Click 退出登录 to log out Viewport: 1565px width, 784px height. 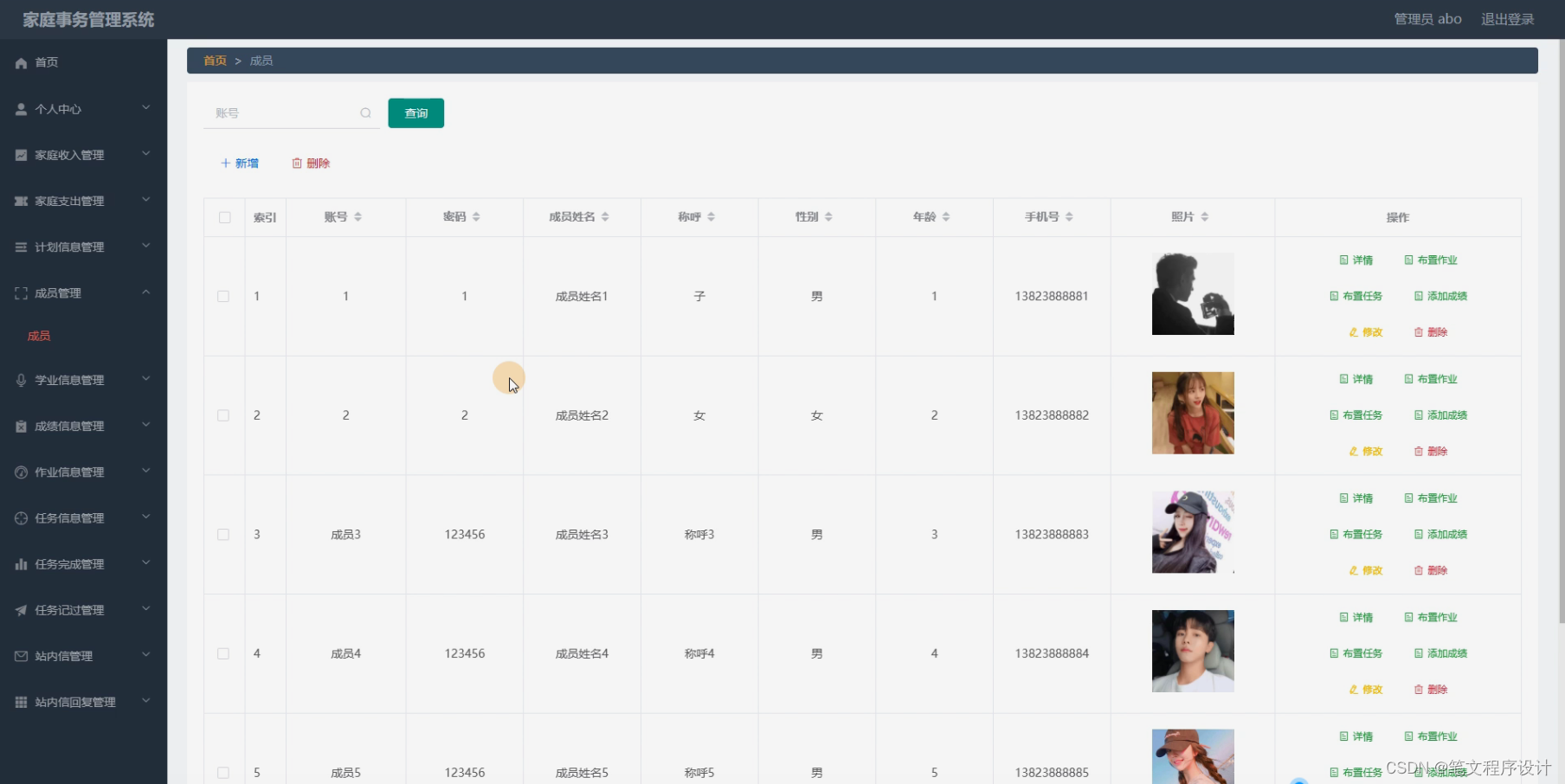point(1507,19)
